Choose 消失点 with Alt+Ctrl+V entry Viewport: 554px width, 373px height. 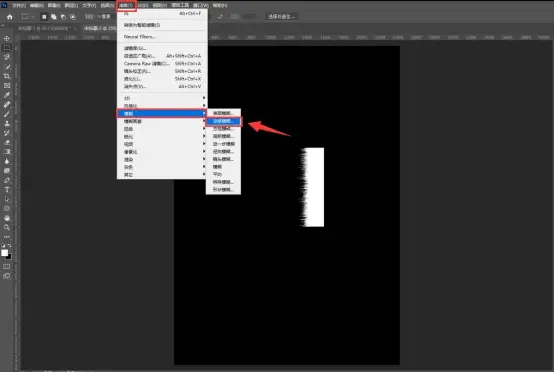pos(162,87)
